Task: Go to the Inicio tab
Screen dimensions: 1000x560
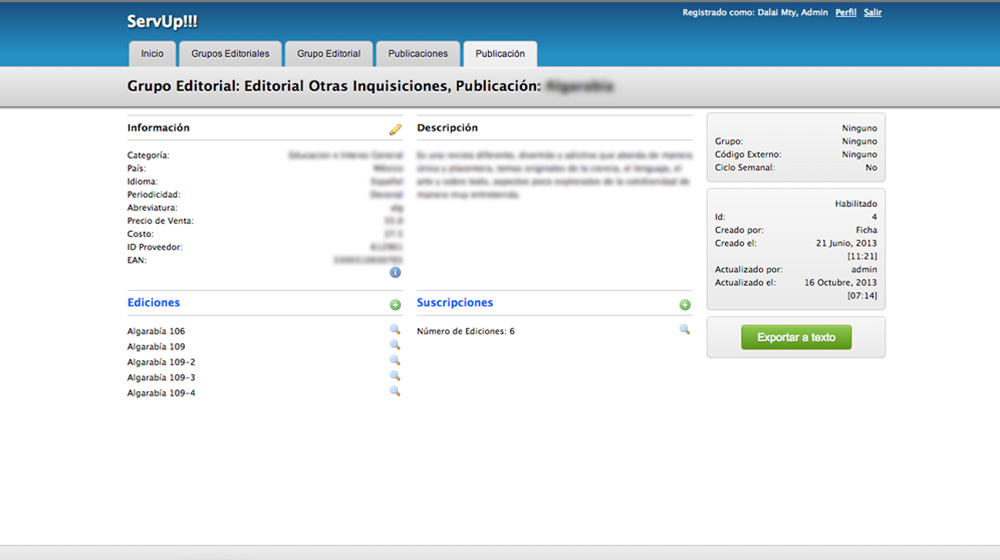Action: coord(152,54)
